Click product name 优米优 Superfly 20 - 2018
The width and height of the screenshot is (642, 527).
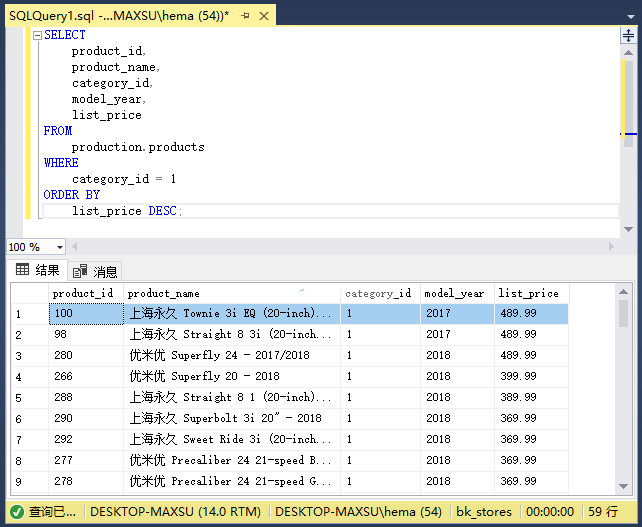[x=232, y=377]
